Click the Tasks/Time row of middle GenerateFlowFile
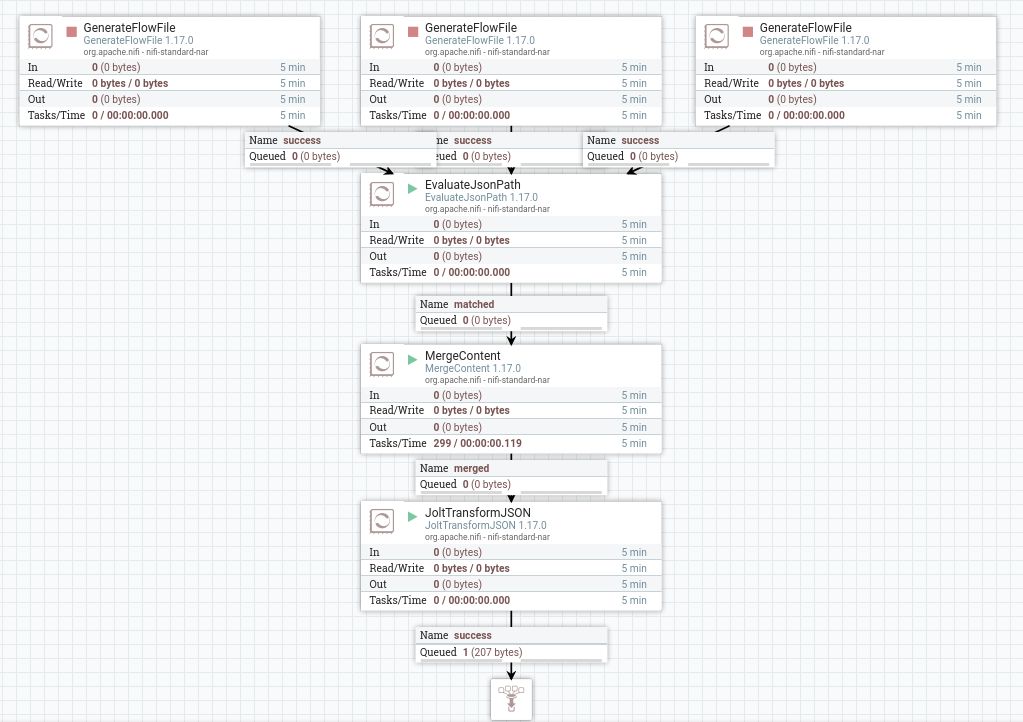 click(511, 115)
